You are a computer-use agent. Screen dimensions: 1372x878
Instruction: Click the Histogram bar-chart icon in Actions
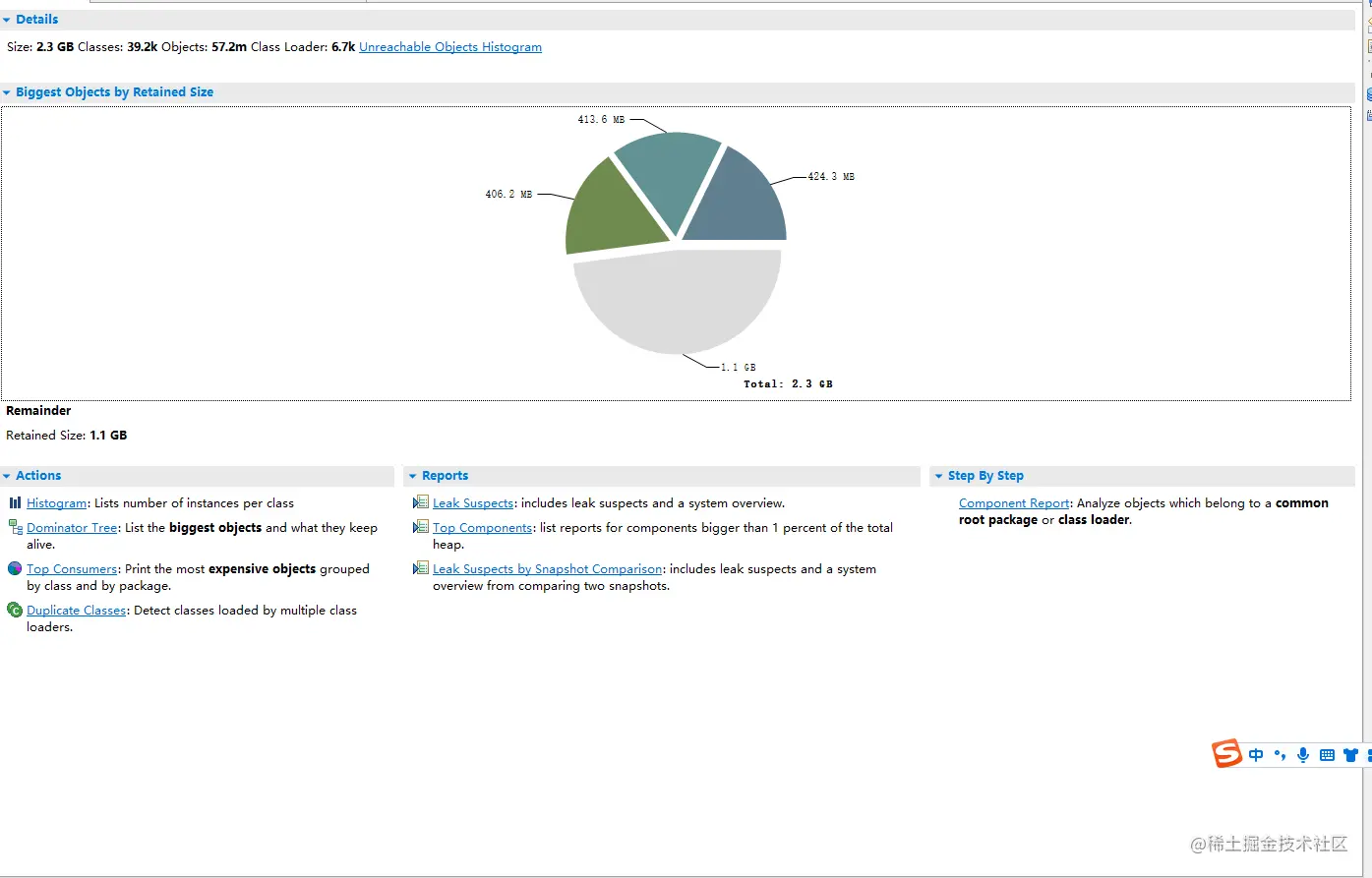15,502
